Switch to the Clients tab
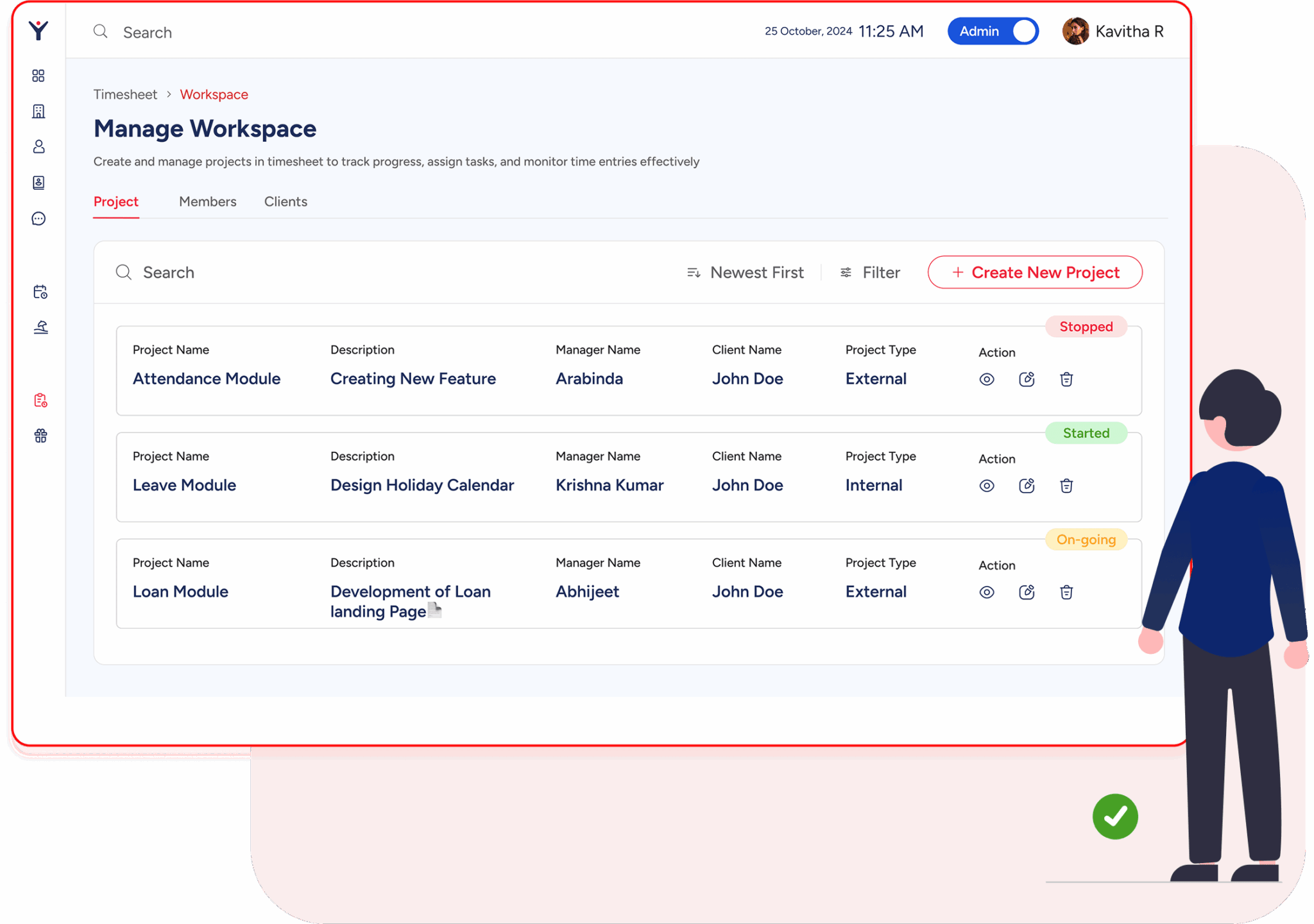The height and width of the screenshot is (924, 1314). [x=286, y=201]
